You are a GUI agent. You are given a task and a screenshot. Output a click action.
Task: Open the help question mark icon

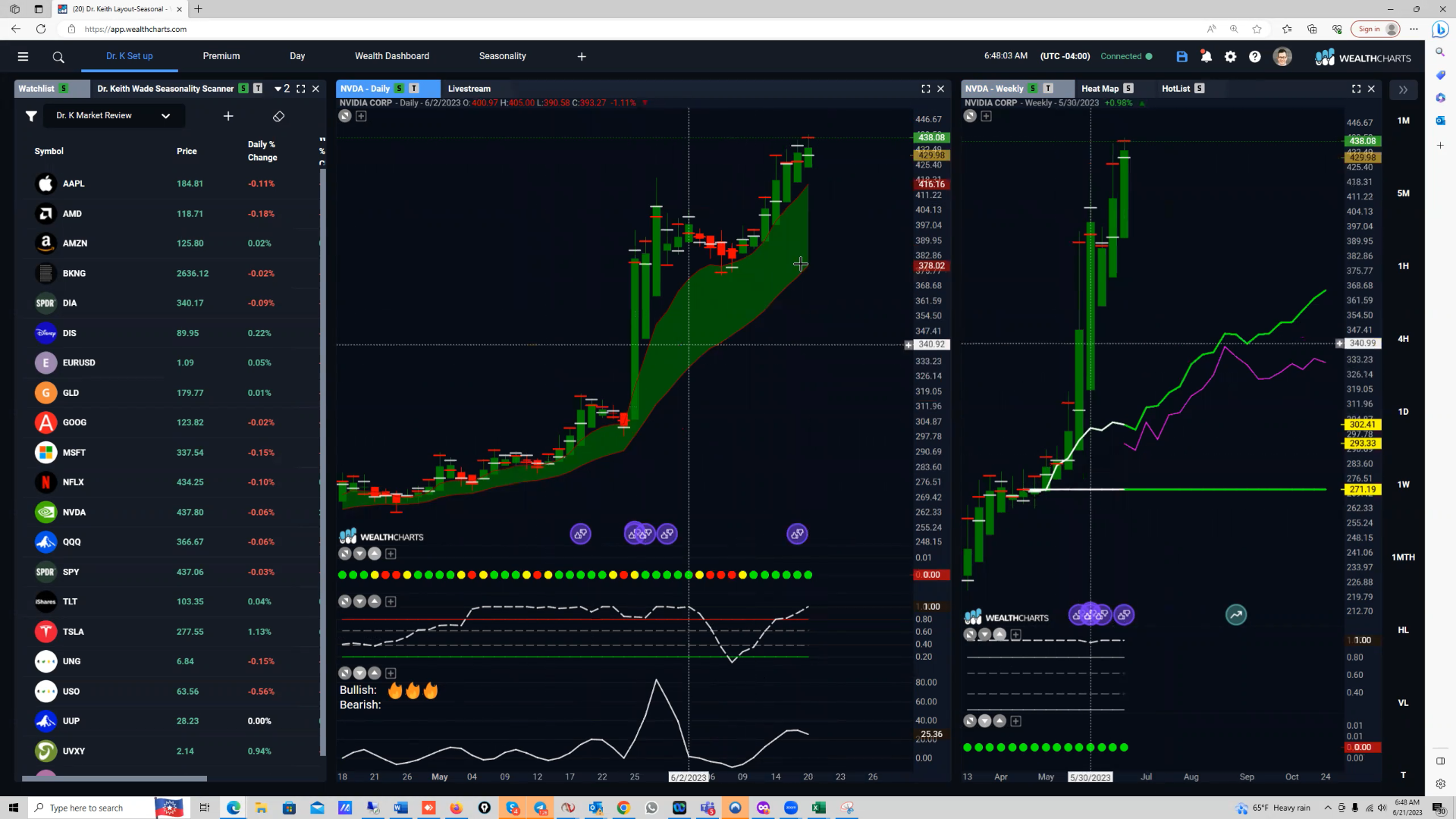1255,57
